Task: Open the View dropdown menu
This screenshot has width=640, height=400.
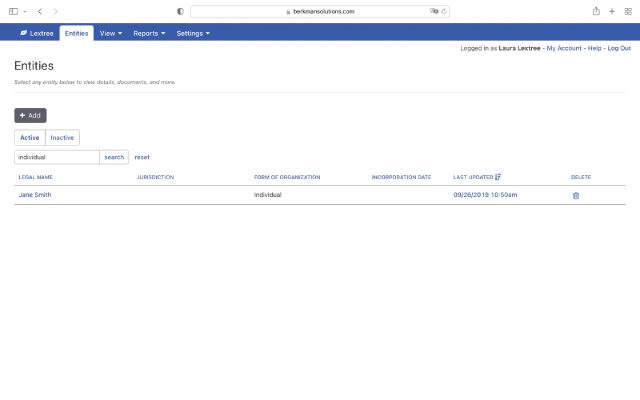Action: [x=111, y=33]
